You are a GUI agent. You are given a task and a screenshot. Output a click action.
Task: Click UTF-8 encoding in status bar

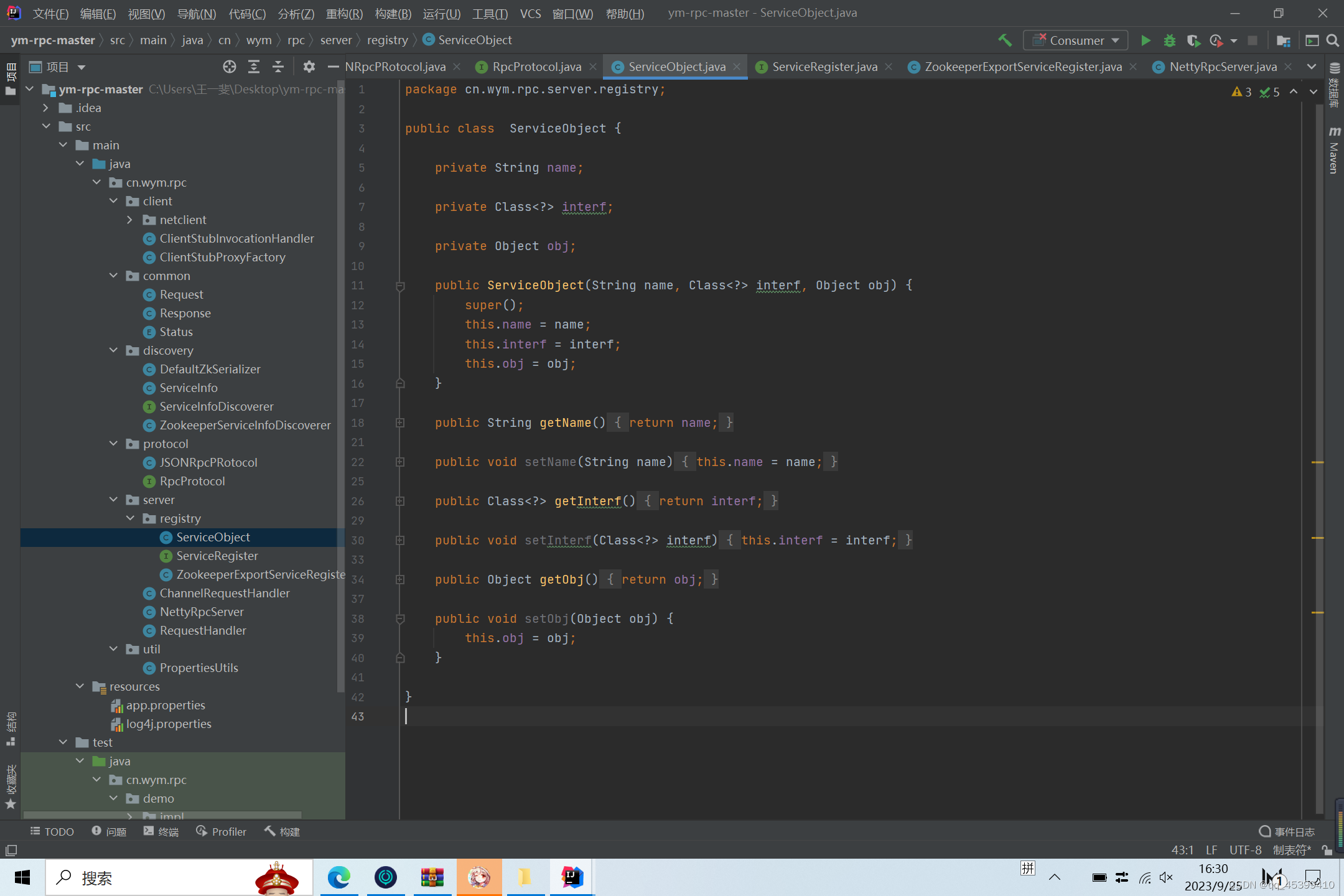coord(1245,850)
